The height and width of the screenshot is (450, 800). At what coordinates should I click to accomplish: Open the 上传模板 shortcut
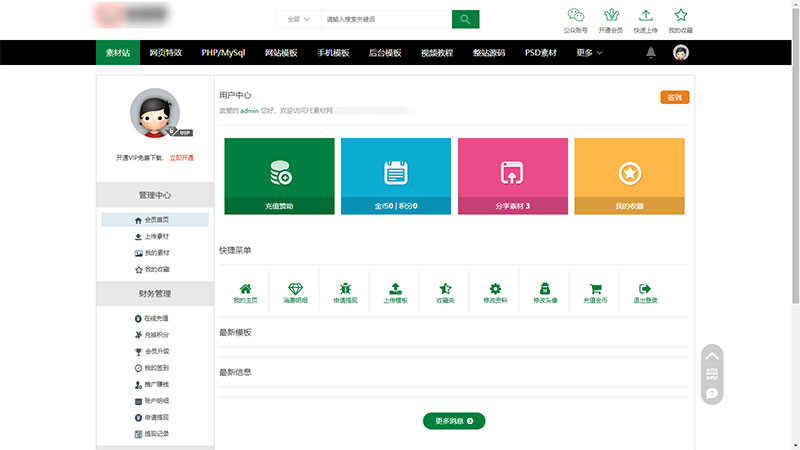click(395, 293)
